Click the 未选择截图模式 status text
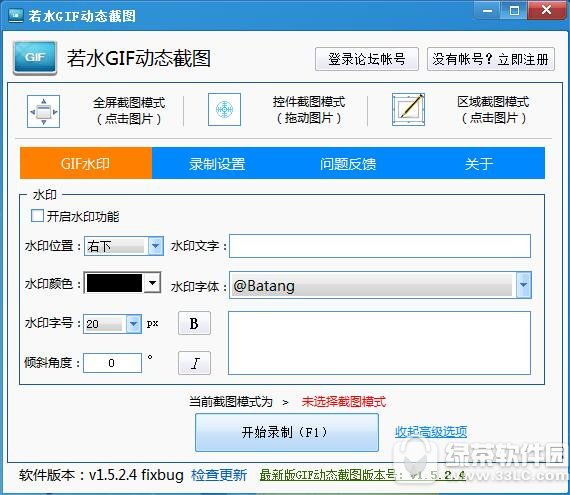 click(344, 402)
